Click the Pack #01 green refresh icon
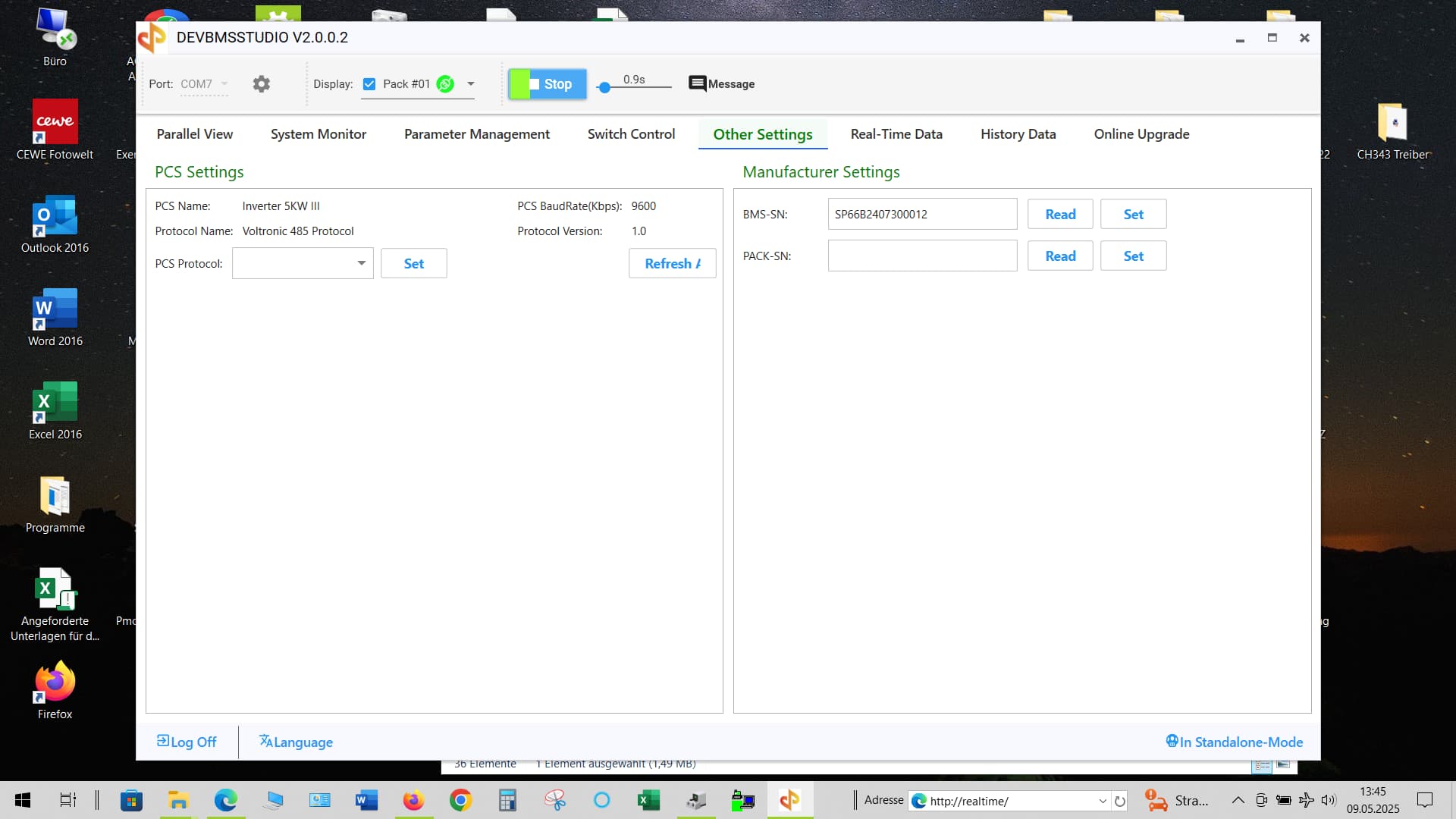Screen dimensions: 1456x819 (446, 84)
